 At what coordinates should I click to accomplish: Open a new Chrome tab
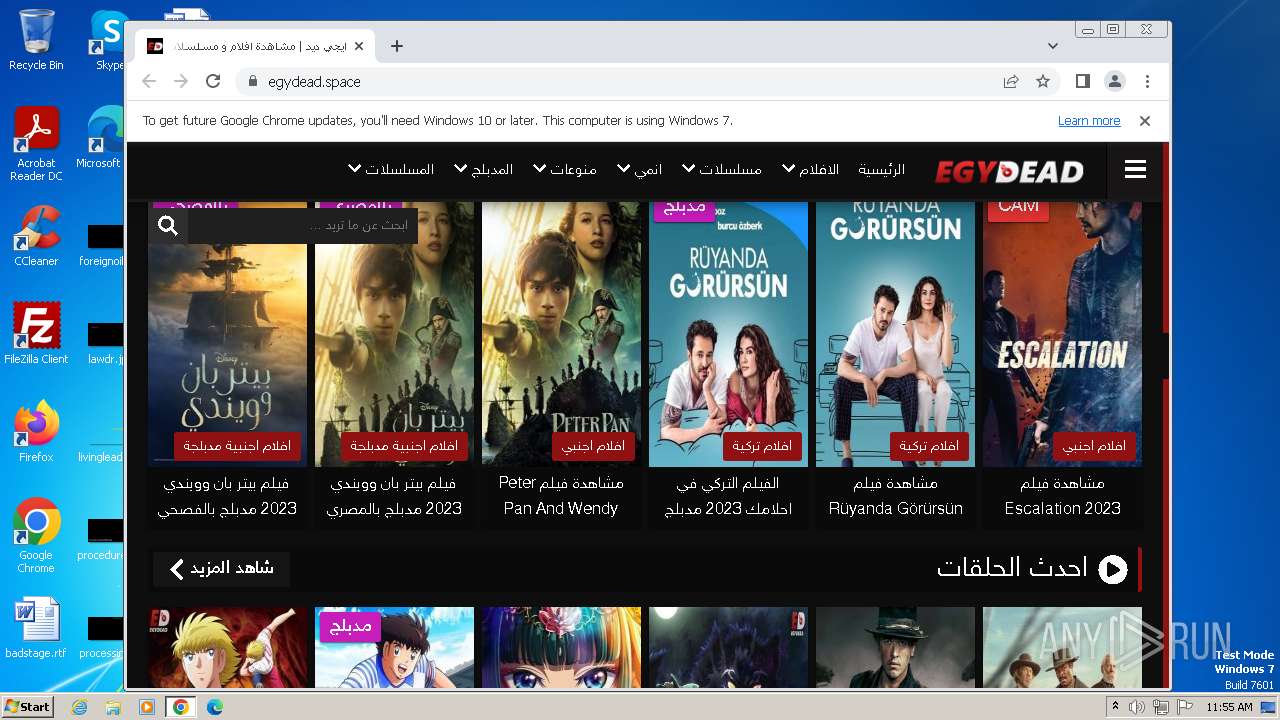pos(397,46)
